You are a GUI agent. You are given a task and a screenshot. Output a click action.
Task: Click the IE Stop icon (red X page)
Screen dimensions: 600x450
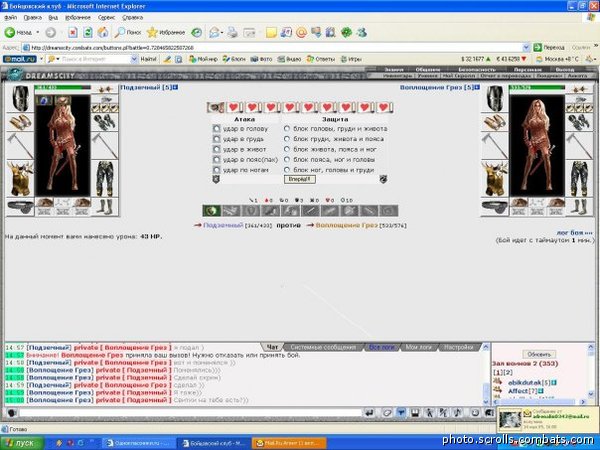point(73,33)
